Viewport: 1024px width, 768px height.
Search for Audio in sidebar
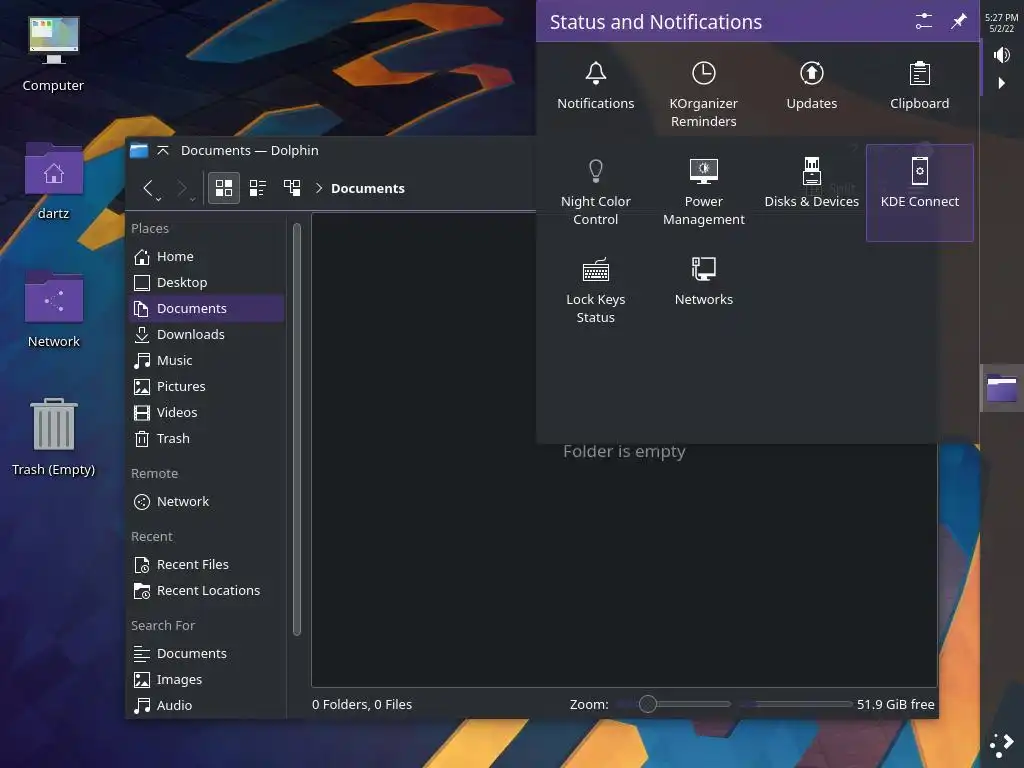[x=206, y=705]
